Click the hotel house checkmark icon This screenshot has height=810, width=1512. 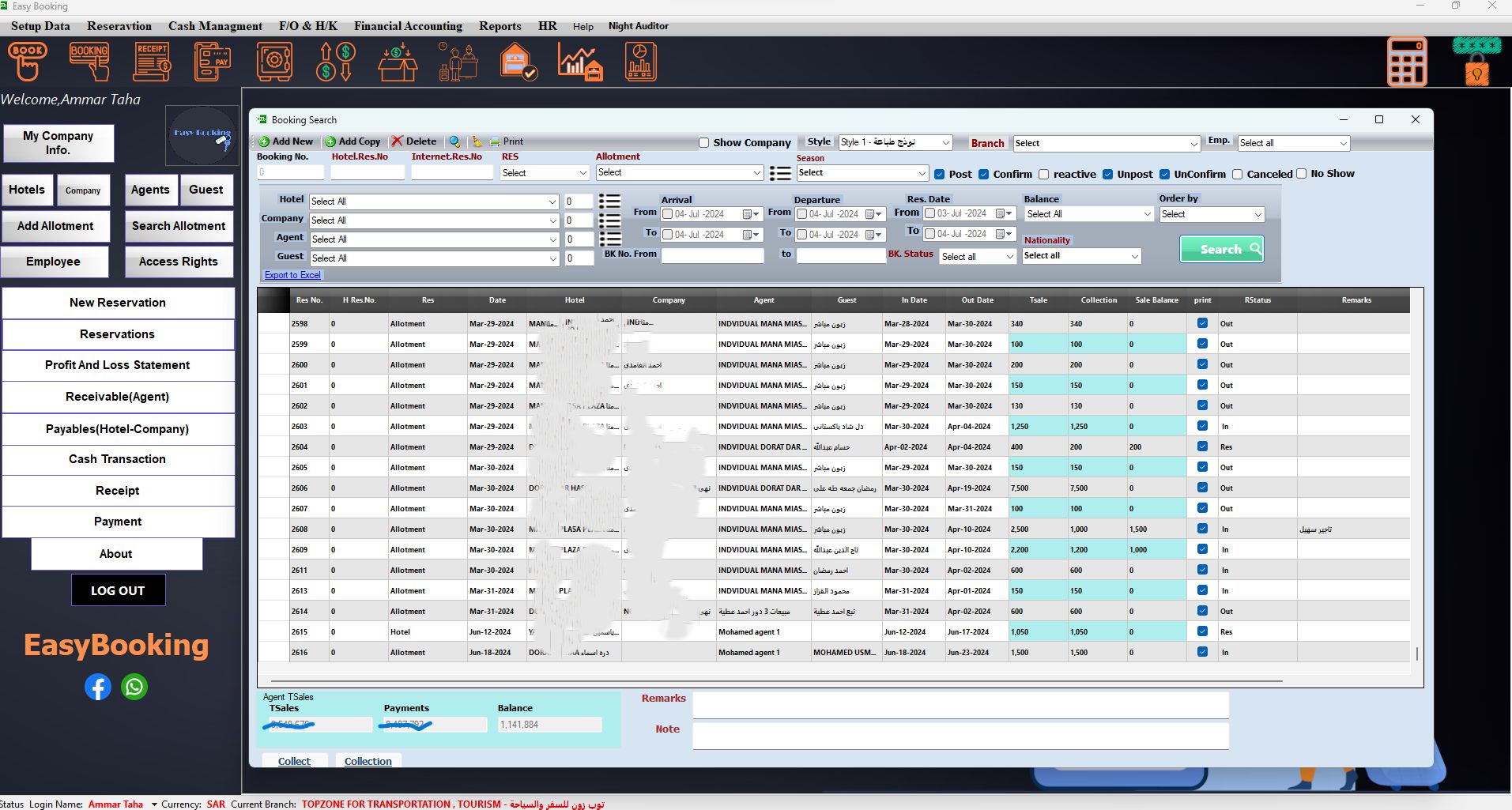[x=518, y=62]
